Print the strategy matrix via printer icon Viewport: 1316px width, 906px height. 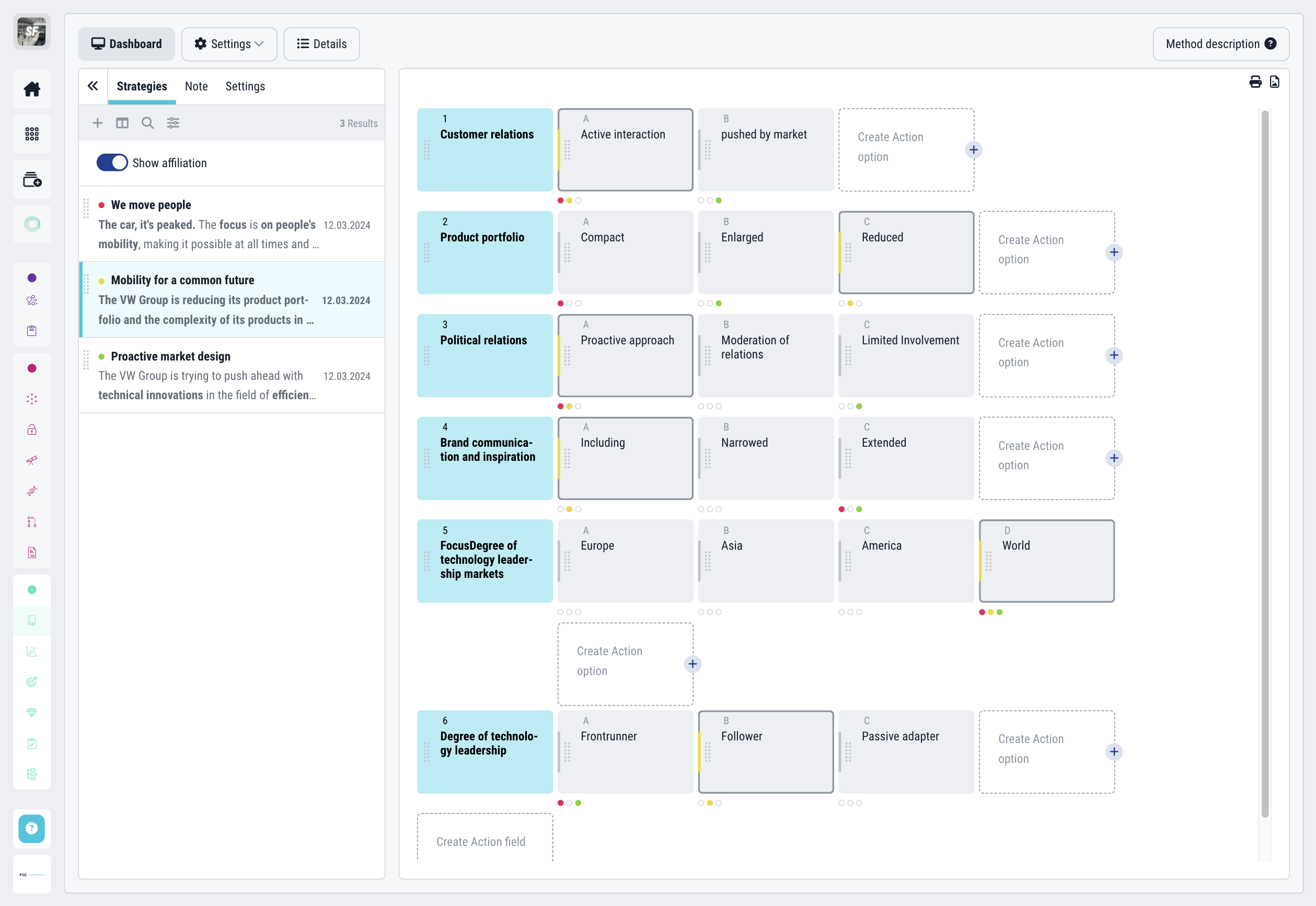pyautogui.click(x=1254, y=82)
